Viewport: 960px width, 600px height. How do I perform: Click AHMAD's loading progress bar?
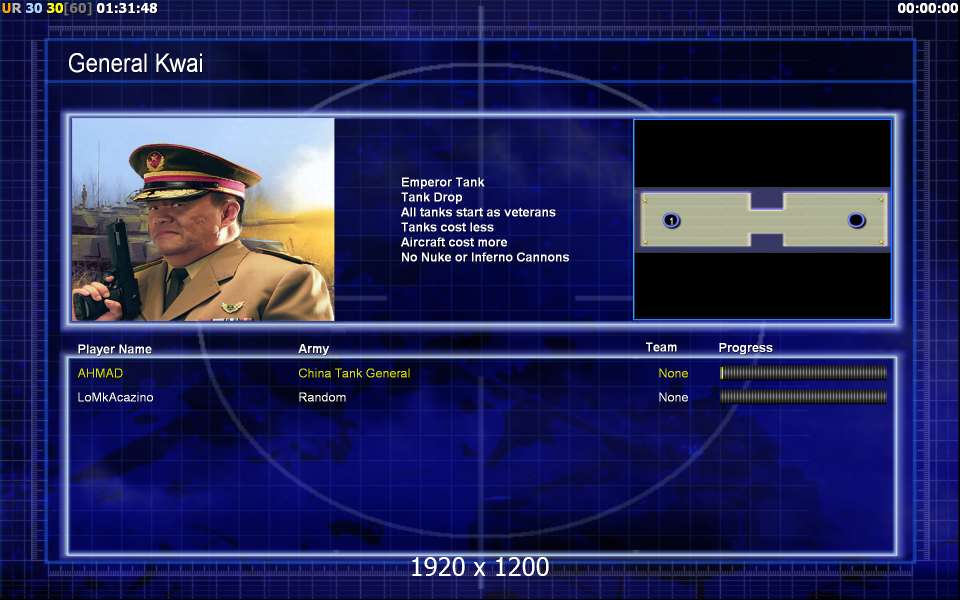point(803,373)
